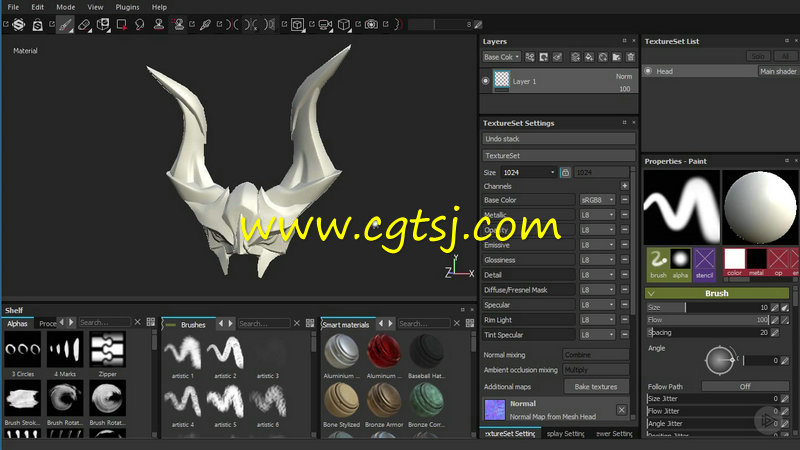The image size is (800, 450).
Task: Add a mask to Layer 1
Action: [x=543, y=57]
